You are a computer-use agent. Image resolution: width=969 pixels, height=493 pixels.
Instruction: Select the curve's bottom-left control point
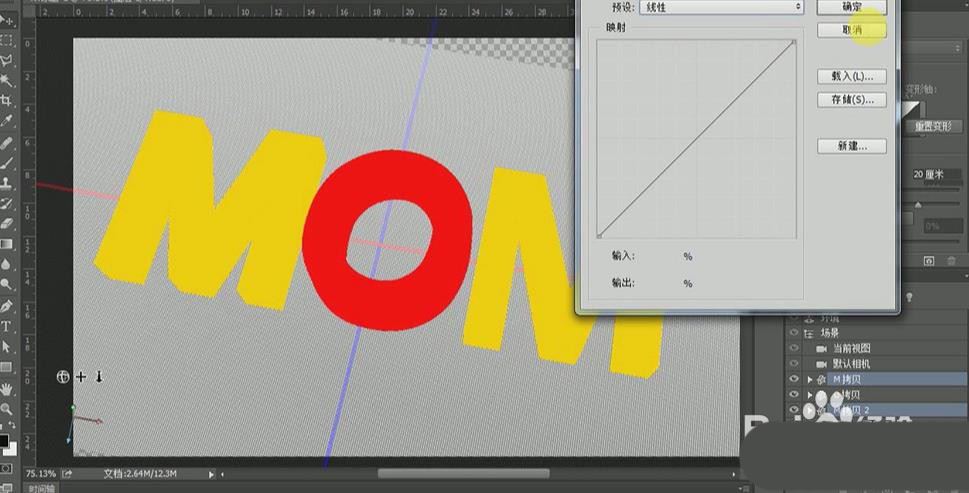[x=599, y=235]
